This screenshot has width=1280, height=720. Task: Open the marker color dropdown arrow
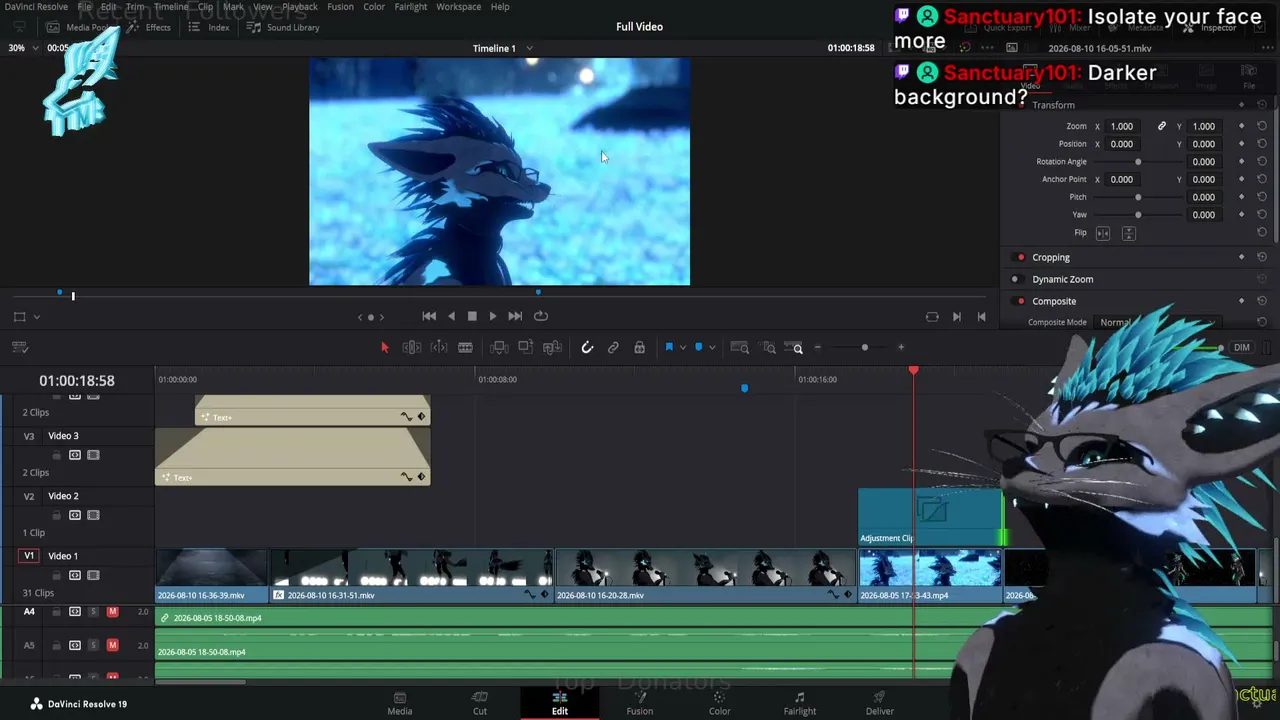click(x=711, y=348)
